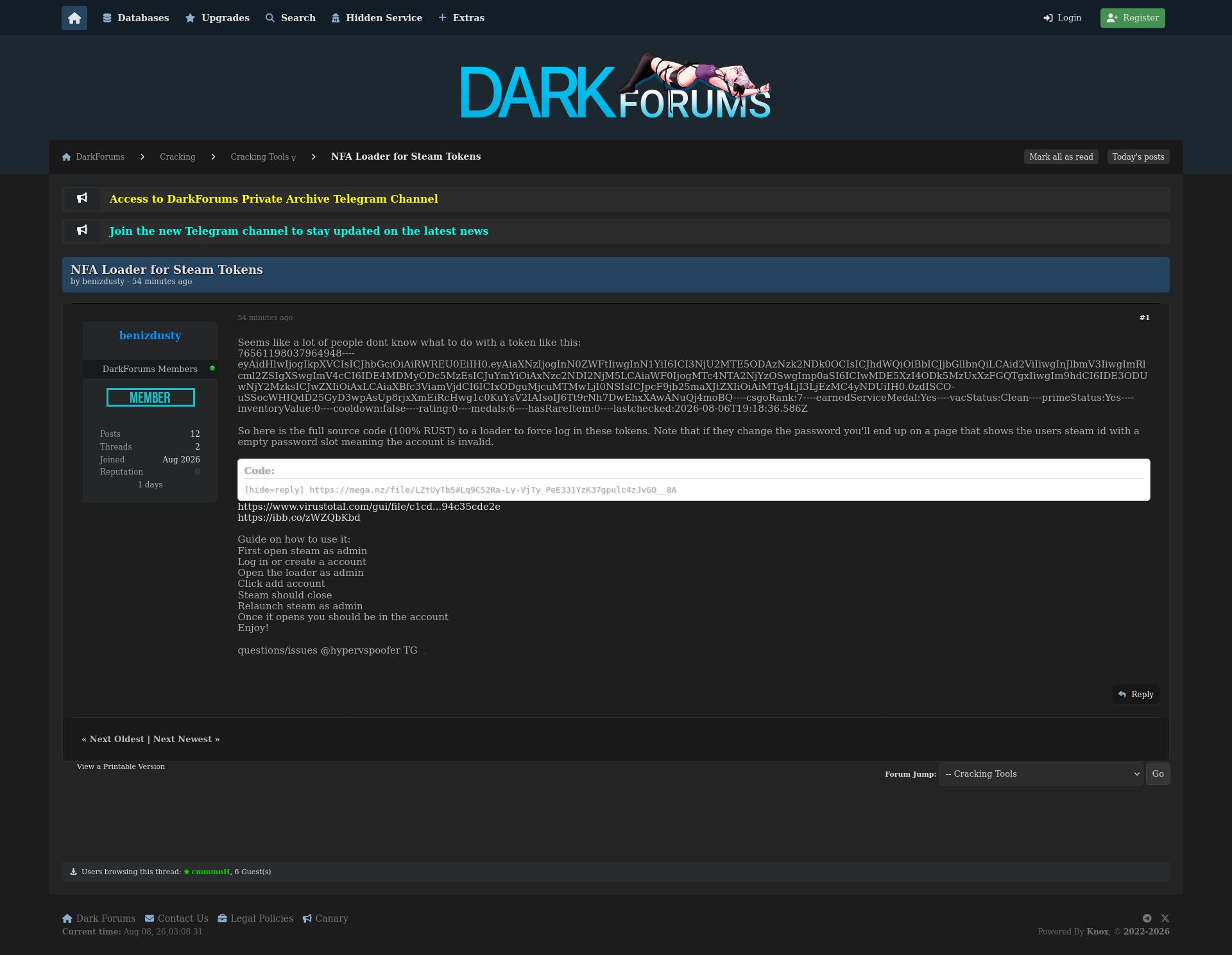Open benizdusty's profile from the author panel
The height and width of the screenshot is (955, 1232).
coord(150,335)
